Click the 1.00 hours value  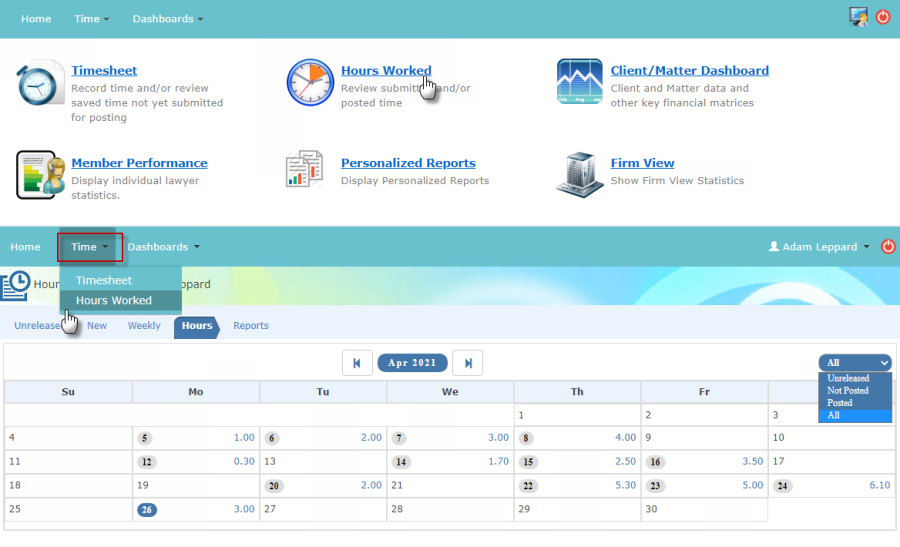coord(244,437)
